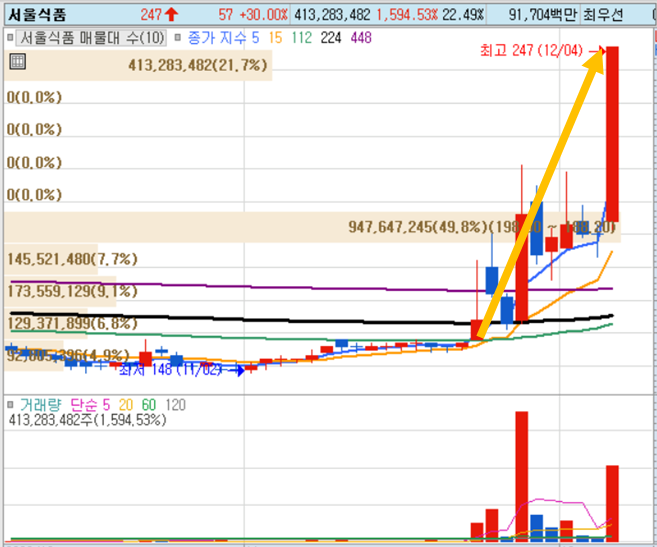This screenshot has height=547, width=657.
Task: Toggle the 서울식품 매물대 indicator square
Action: pyautogui.click(x=10, y=38)
